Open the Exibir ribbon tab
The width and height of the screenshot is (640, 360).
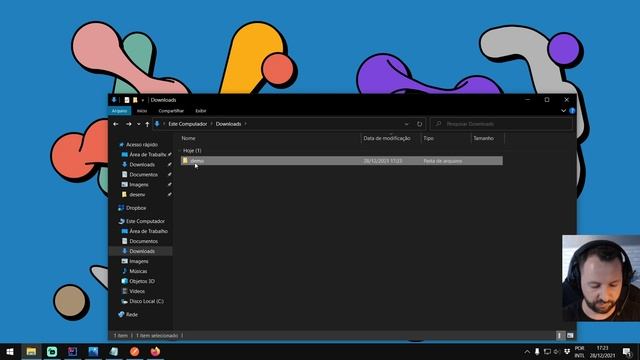coord(200,111)
